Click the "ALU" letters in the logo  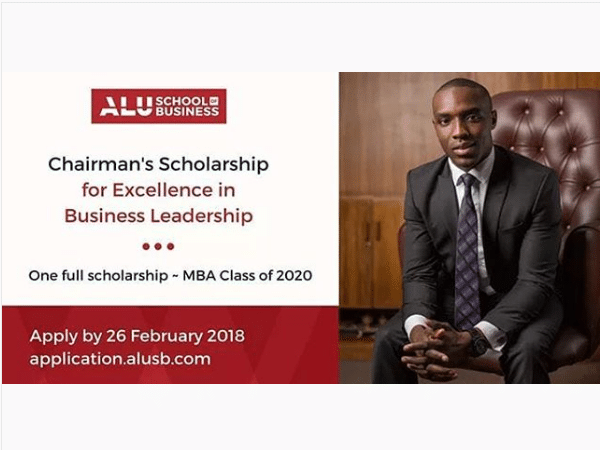[x=116, y=106]
